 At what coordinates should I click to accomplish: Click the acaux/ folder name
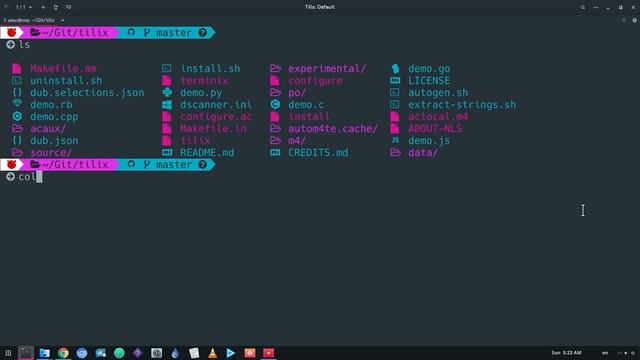pyautogui.click(x=48, y=129)
